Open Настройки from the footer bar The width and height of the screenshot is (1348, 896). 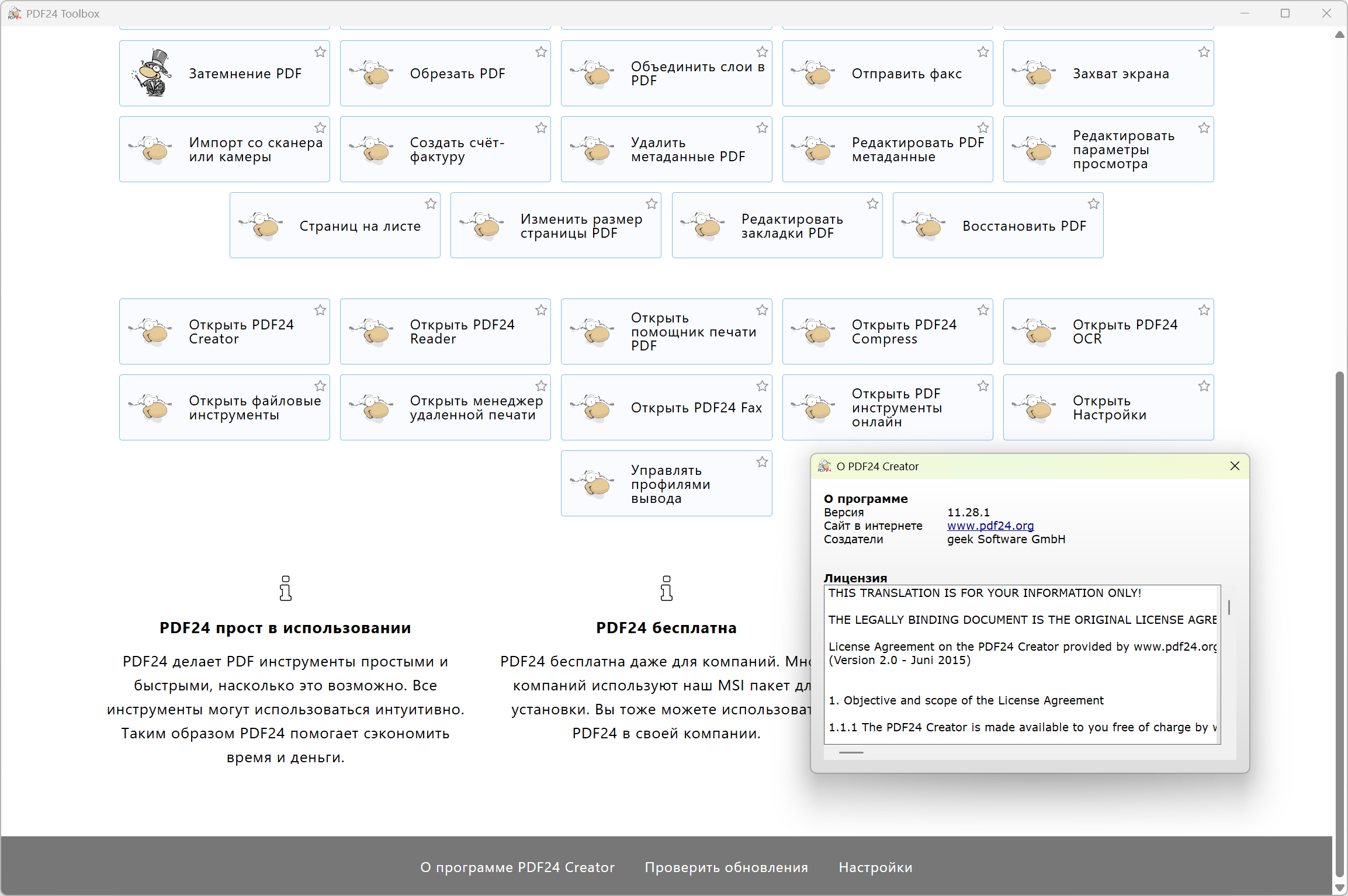pyautogui.click(x=875, y=867)
